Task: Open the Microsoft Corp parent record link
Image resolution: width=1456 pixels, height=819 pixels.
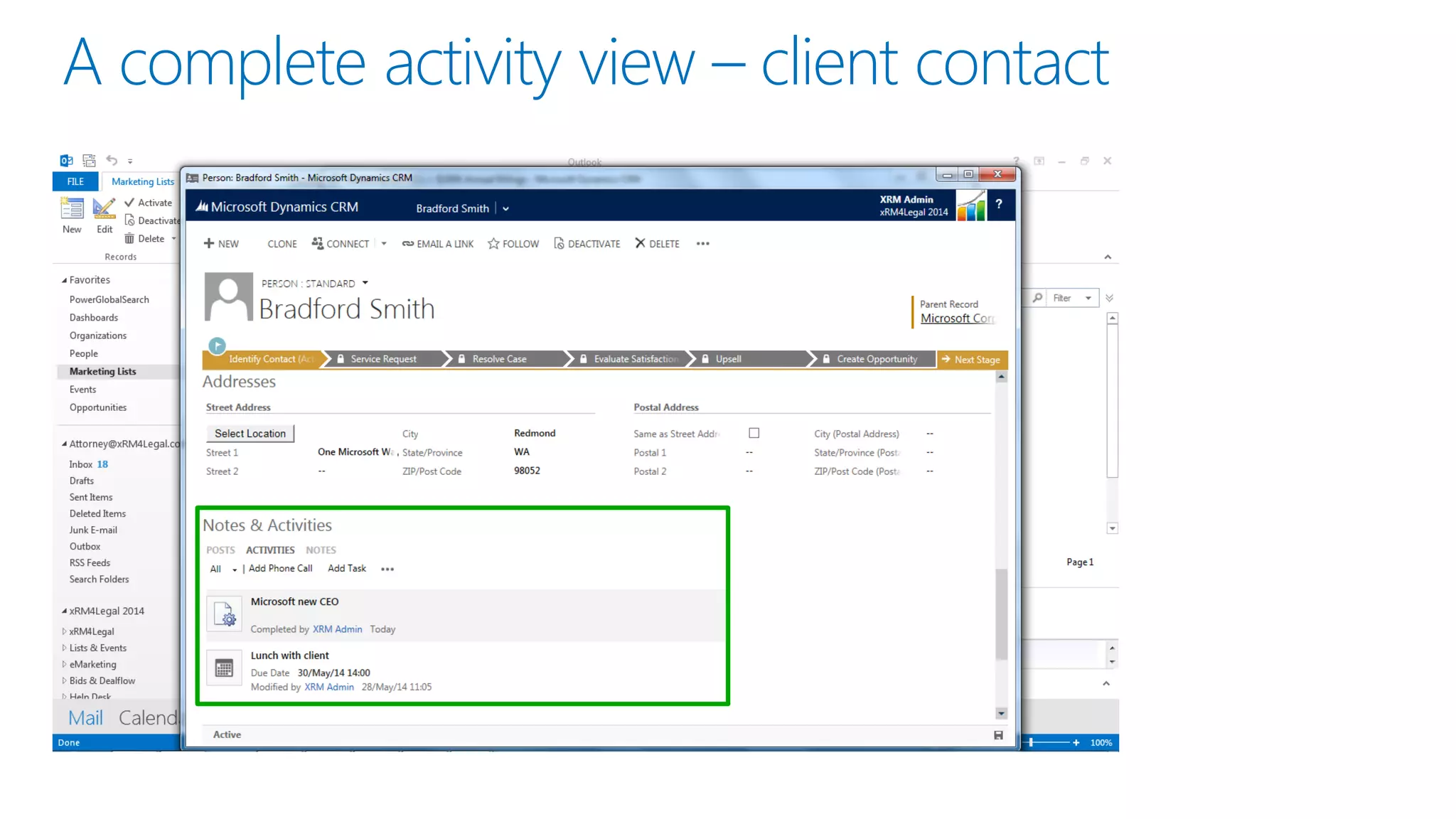Action: tap(957, 318)
